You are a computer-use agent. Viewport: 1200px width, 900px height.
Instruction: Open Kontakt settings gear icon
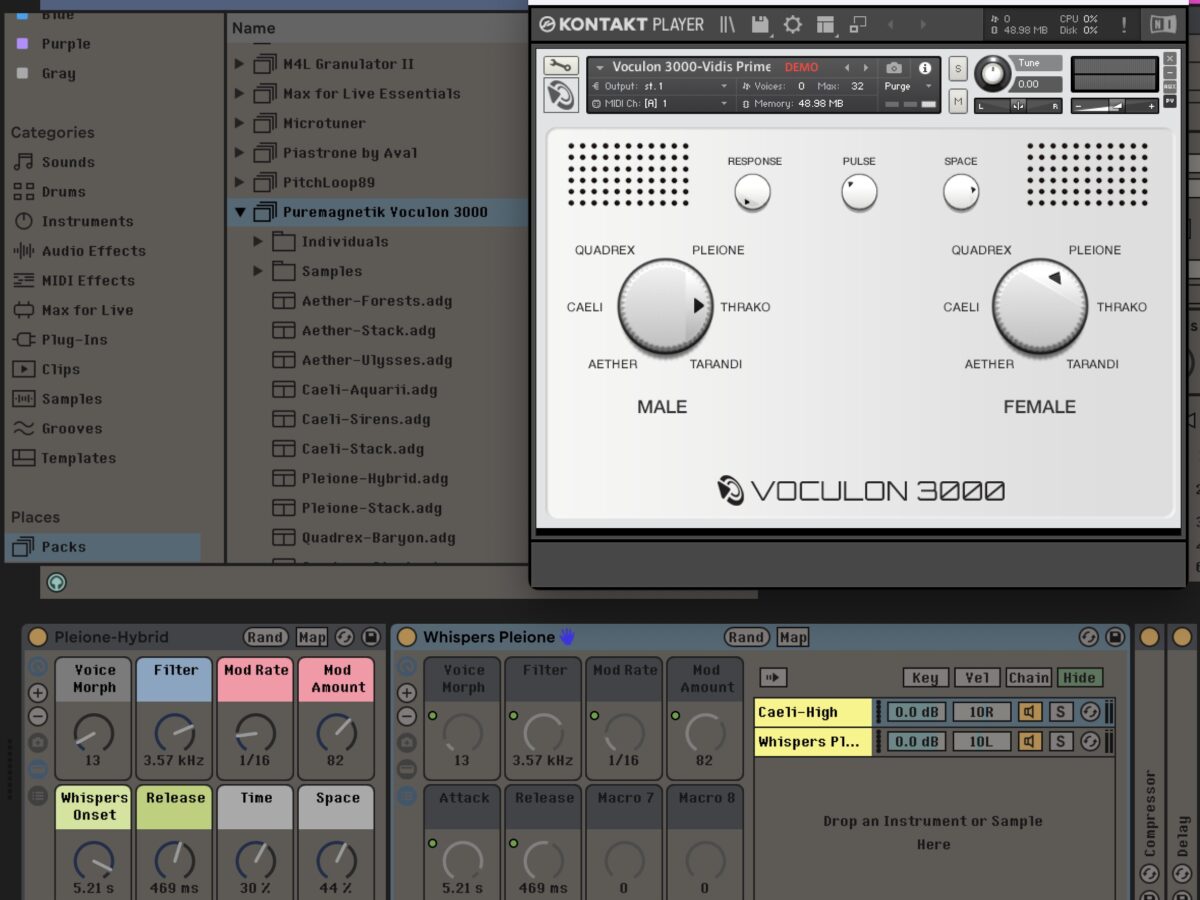tap(792, 25)
